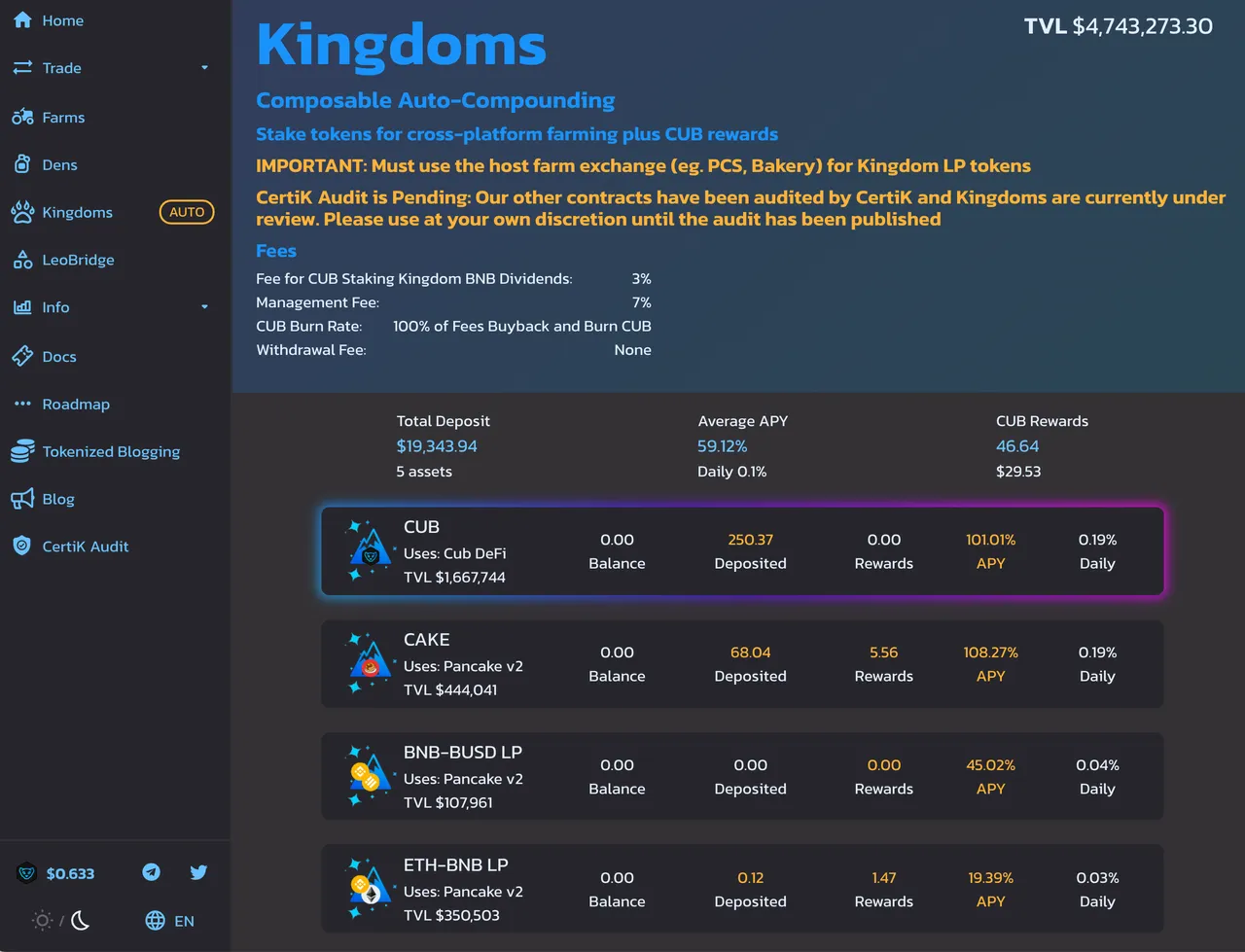1245x952 pixels.
Task: Click the CUB Rewards value 46.64
Action: tap(1017, 446)
